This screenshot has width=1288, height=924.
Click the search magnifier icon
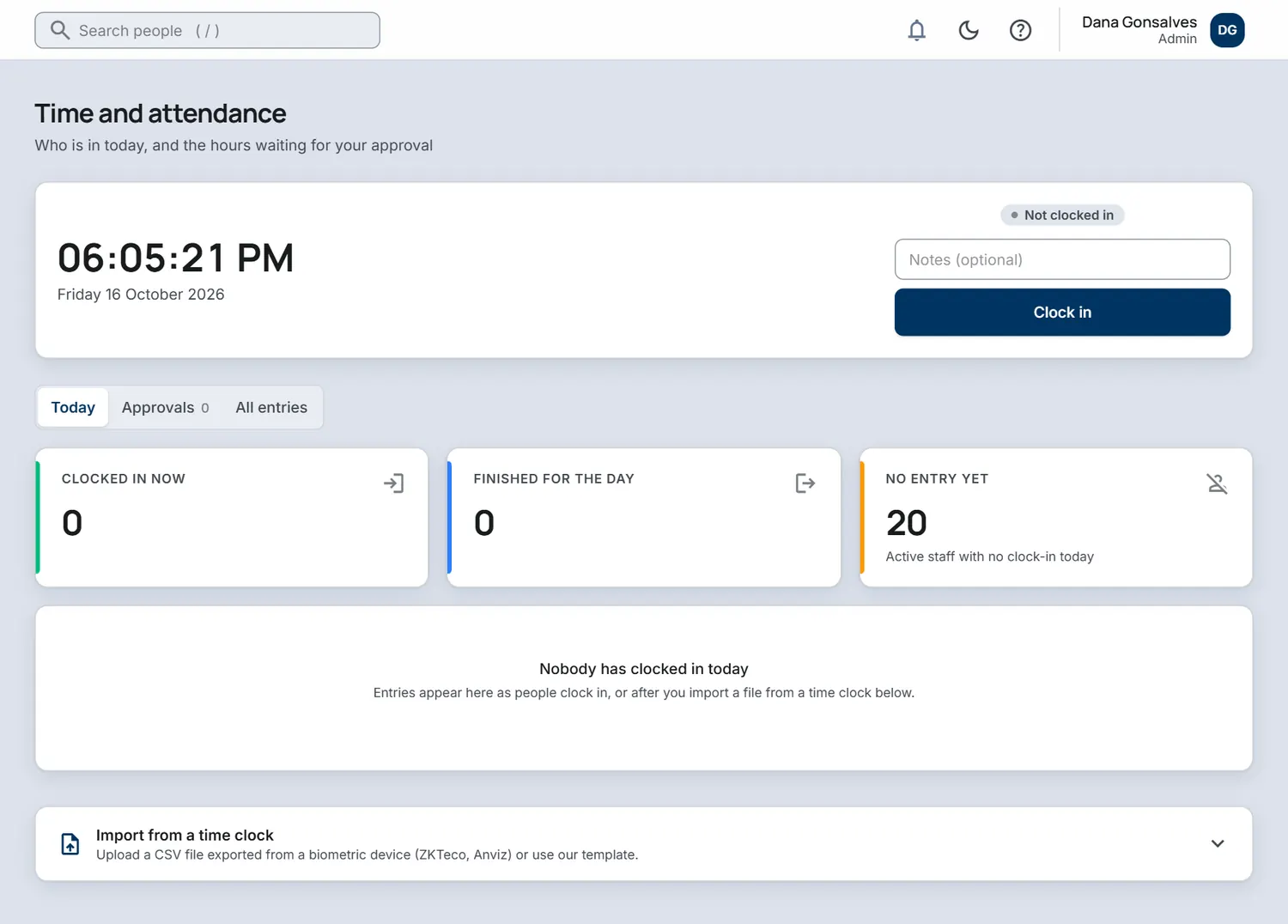(x=59, y=30)
